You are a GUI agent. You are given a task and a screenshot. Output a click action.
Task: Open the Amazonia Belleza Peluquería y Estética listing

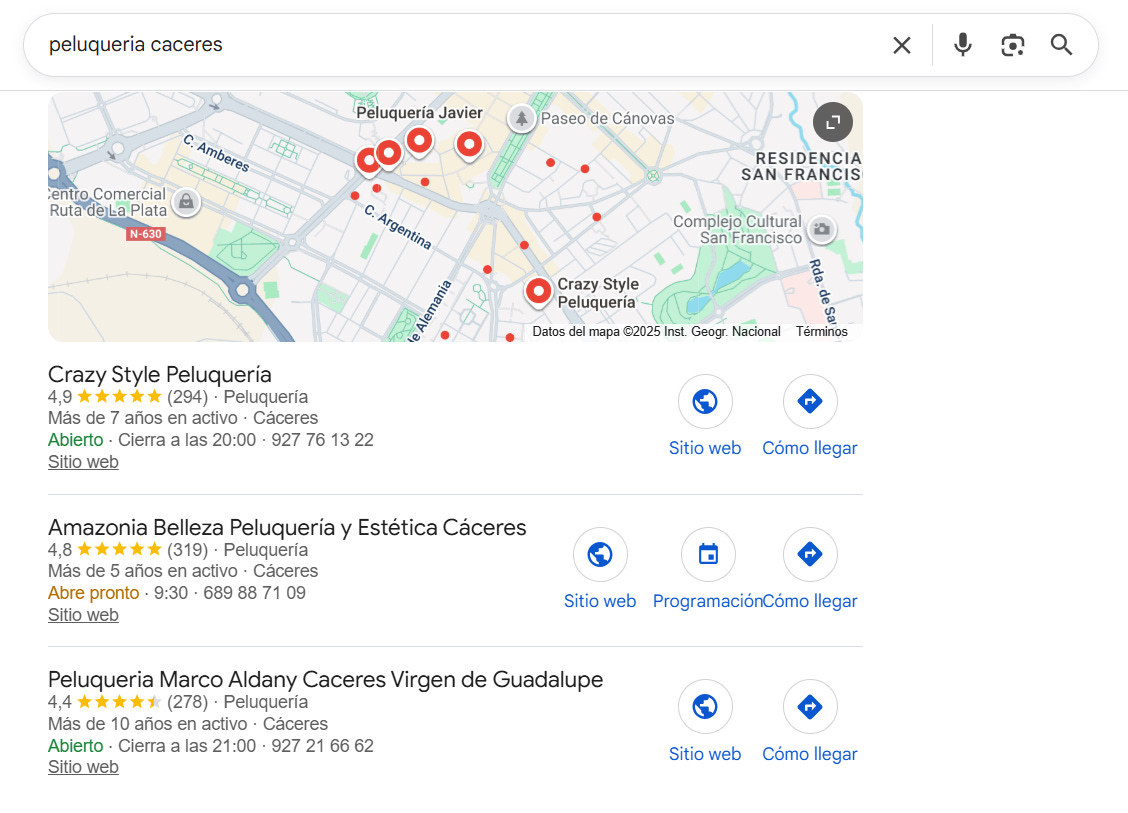[287, 527]
